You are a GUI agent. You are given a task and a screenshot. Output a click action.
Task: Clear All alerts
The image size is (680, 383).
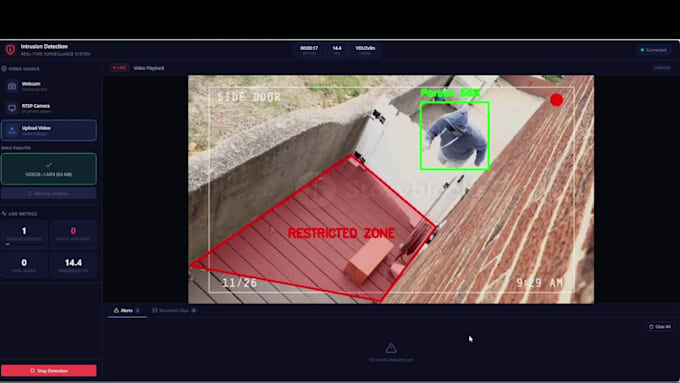tap(660, 327)
